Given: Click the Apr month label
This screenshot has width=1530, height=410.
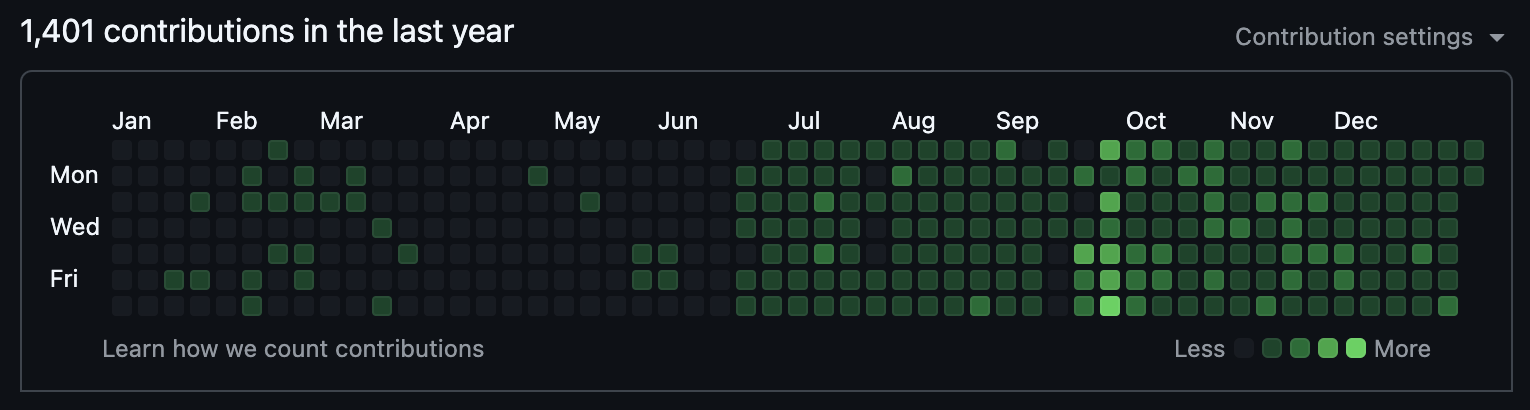Looking at the screenshot, I should click(470, 121).
